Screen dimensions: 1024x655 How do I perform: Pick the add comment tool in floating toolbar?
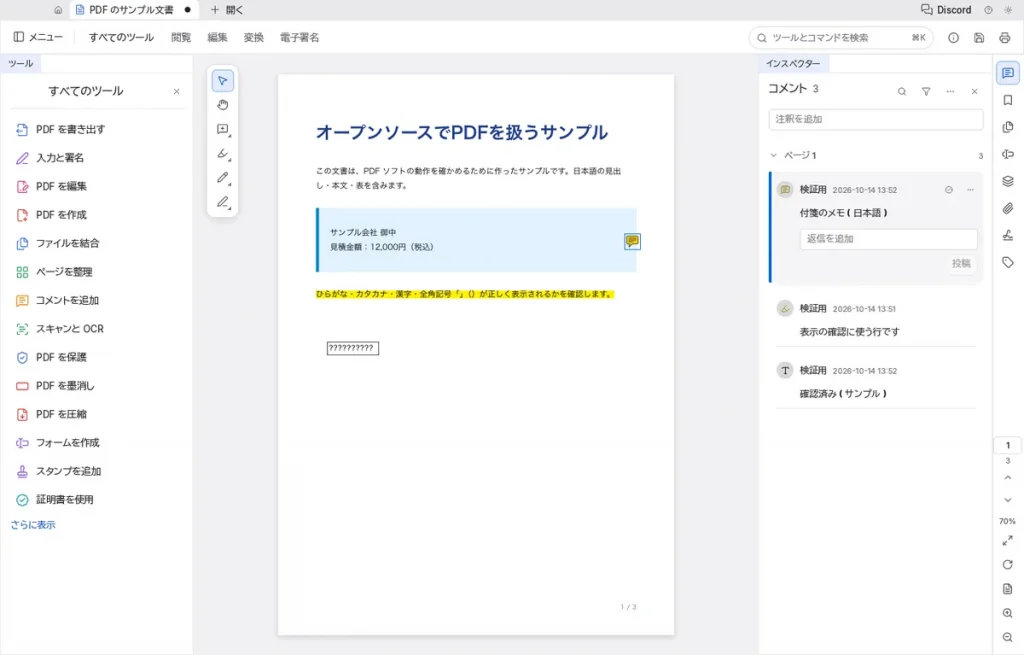coord(223,129)
